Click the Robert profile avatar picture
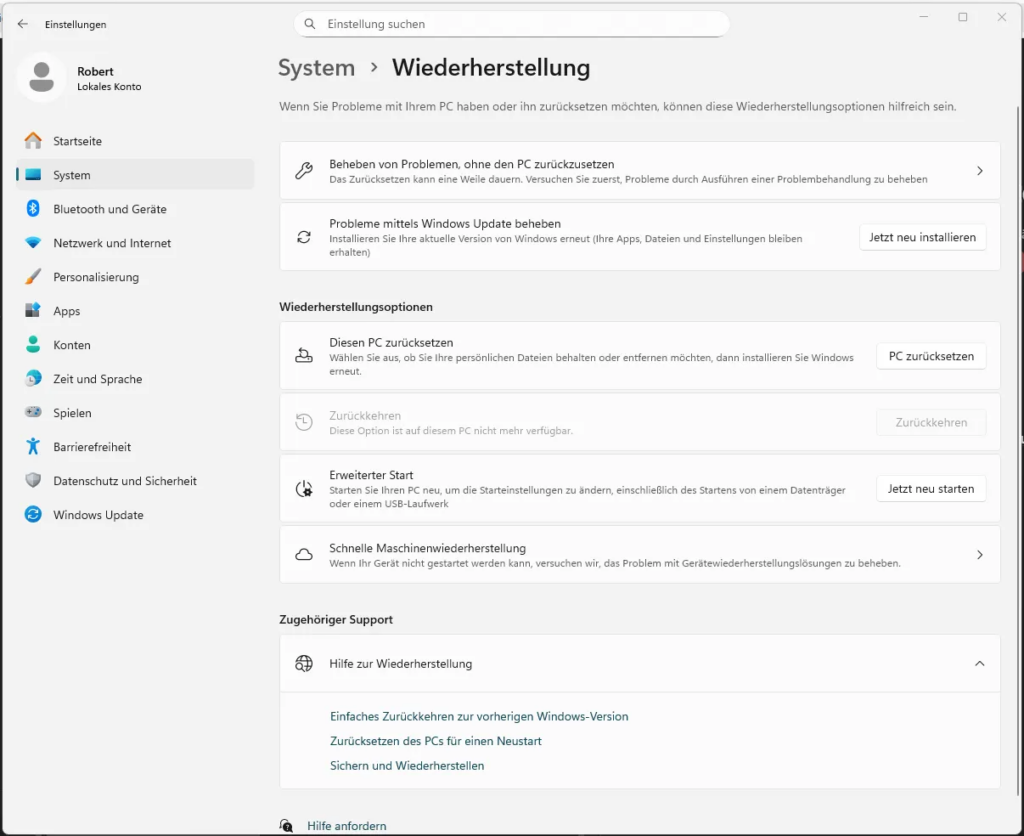 42,78
